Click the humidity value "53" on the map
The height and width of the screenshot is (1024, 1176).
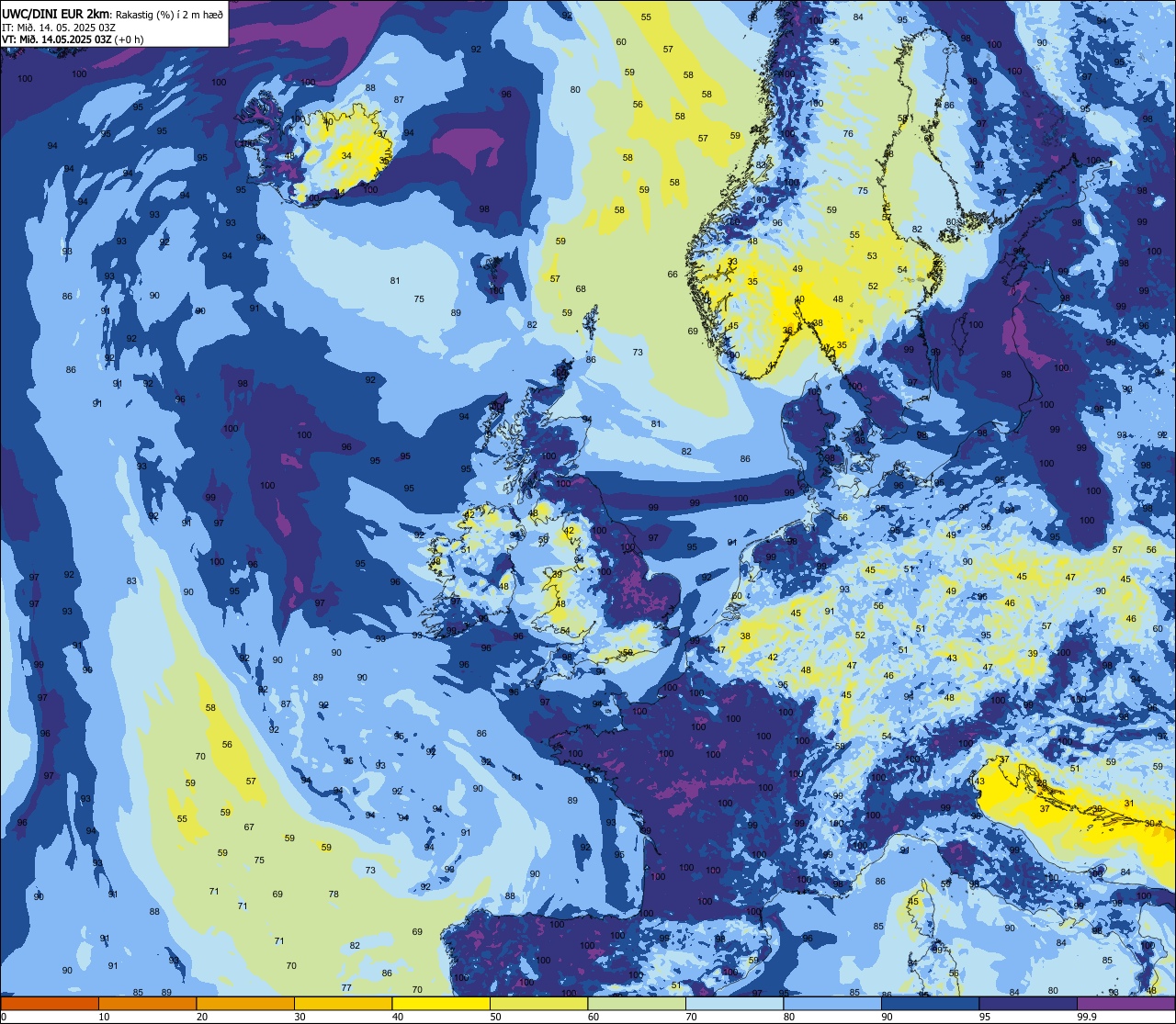[x=872, y=256]
